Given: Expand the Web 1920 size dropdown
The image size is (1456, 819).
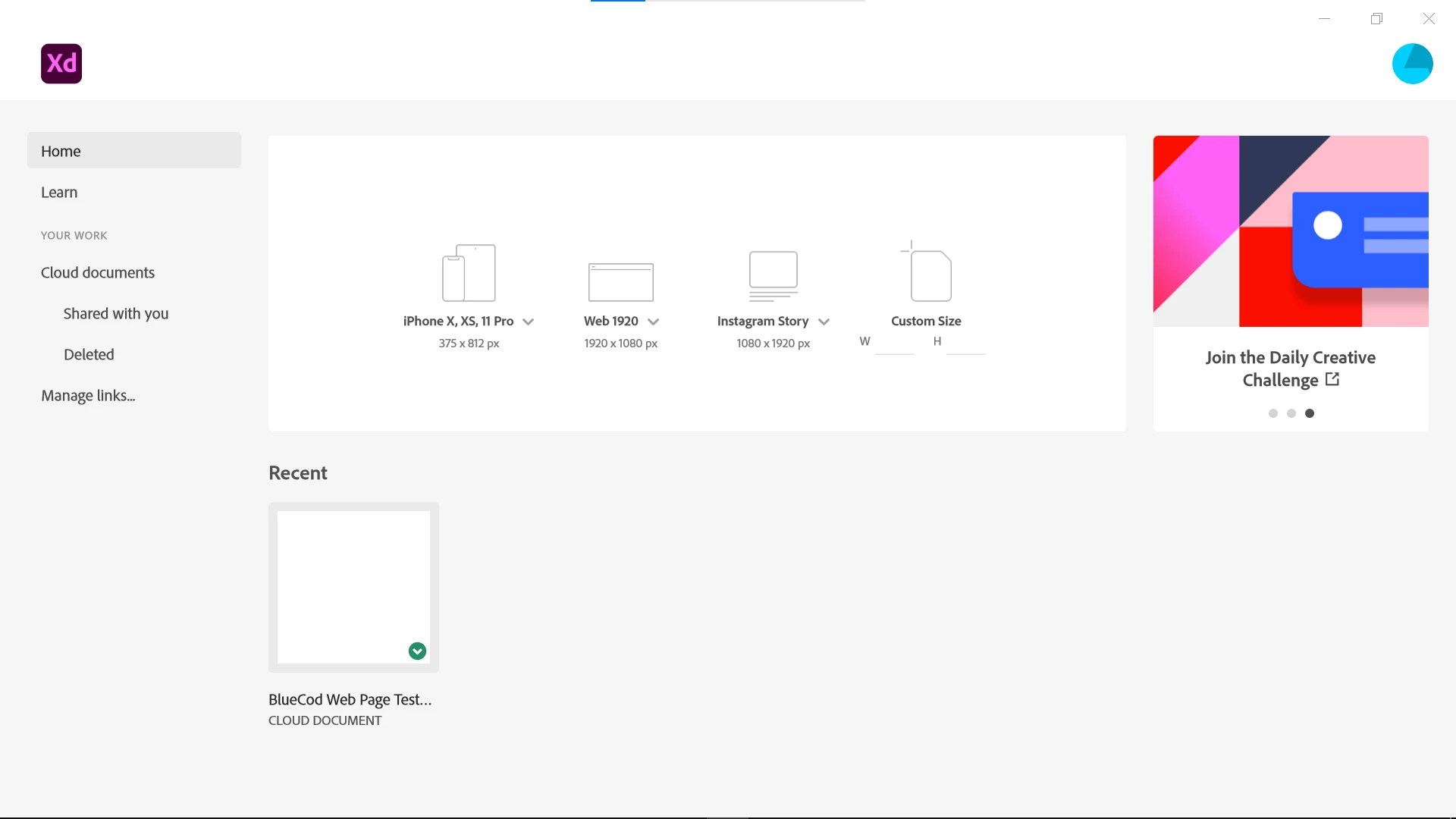Looking at the screenshot, I should [x=653, y=322].
